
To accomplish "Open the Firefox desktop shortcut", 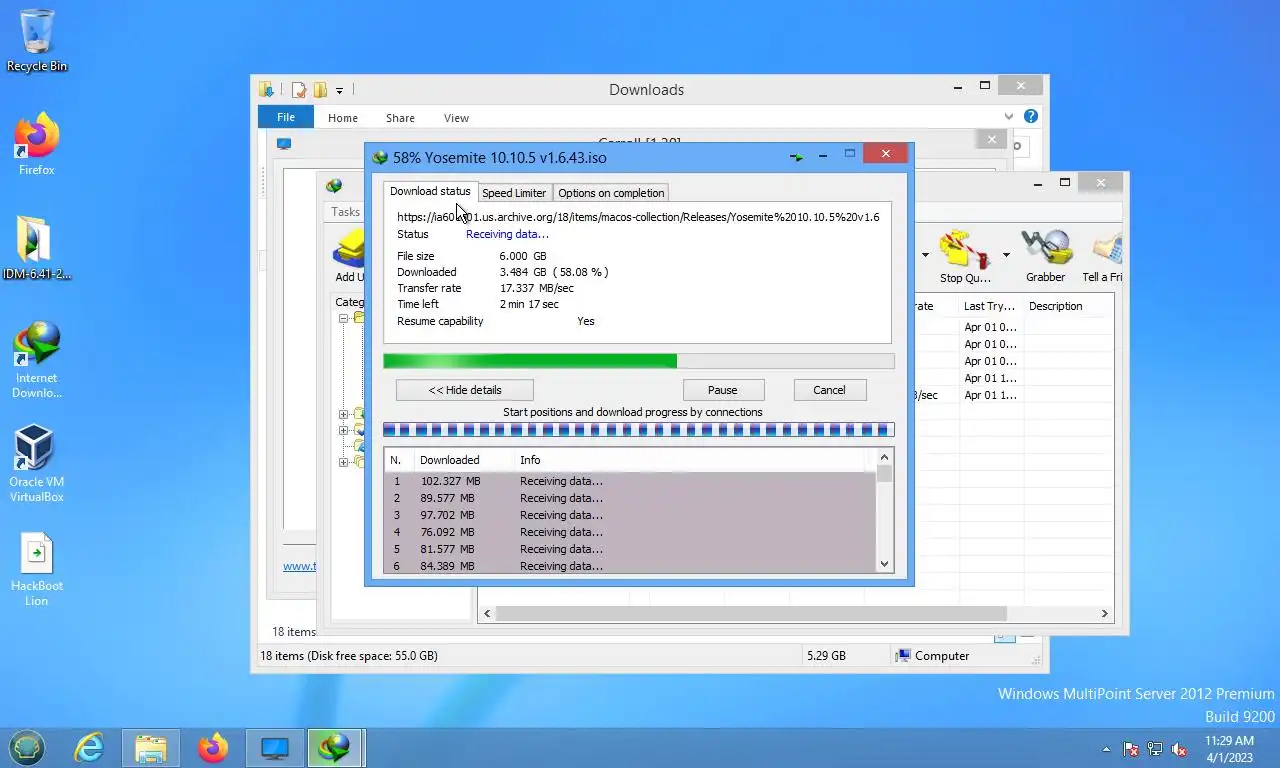I will pyautogui.click(x=37, y=145).
